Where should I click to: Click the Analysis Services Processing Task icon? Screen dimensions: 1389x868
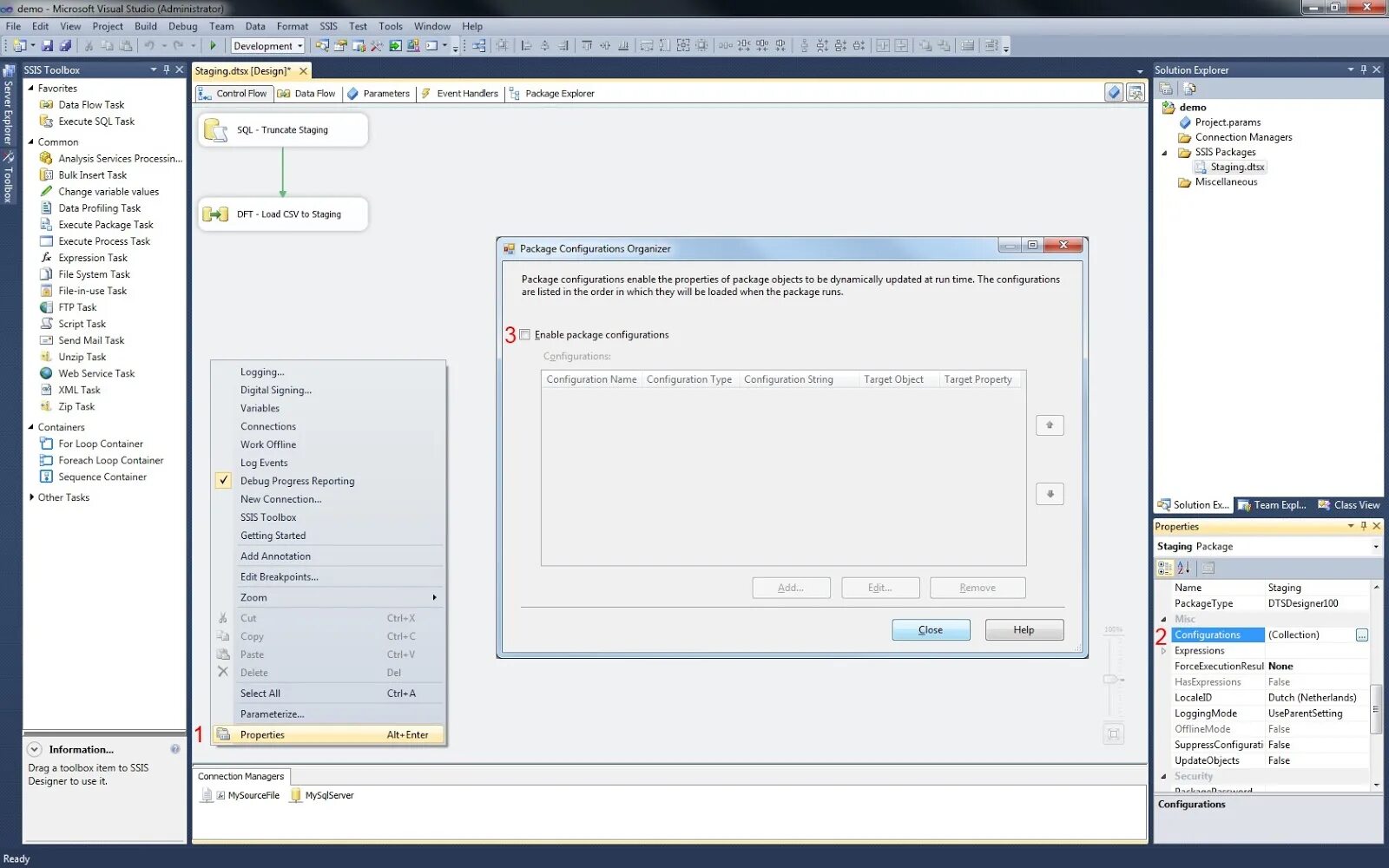click(47, 159)
